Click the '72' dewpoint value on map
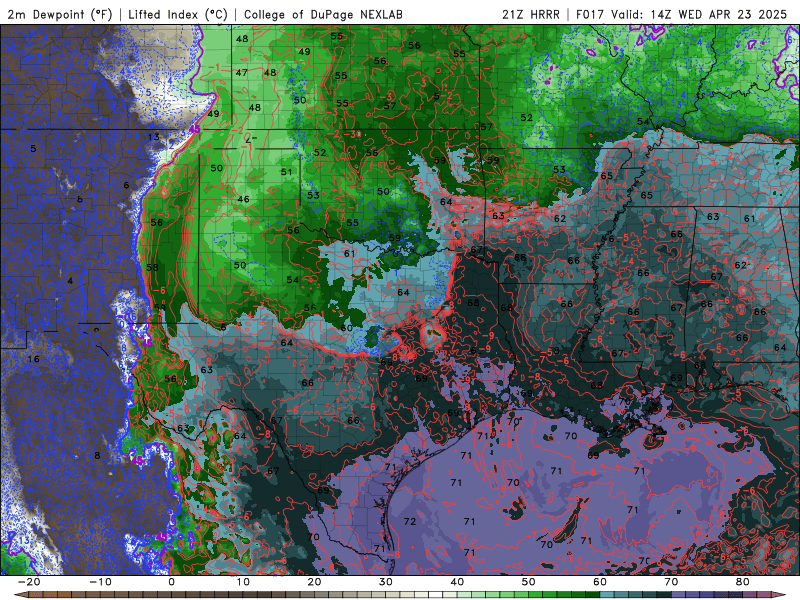 click(x=410, y=521)
